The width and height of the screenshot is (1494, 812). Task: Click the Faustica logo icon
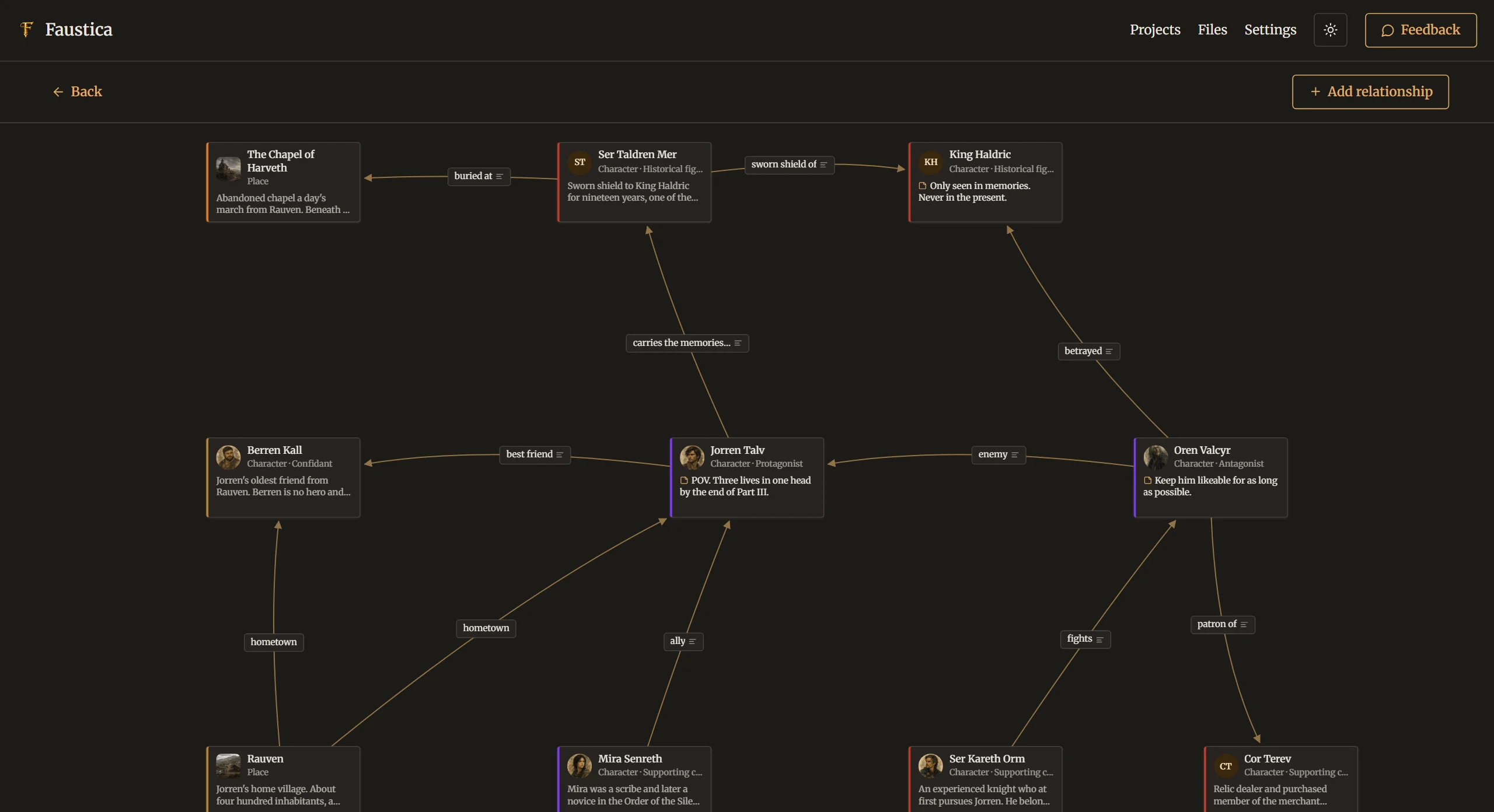pos(26,29)
